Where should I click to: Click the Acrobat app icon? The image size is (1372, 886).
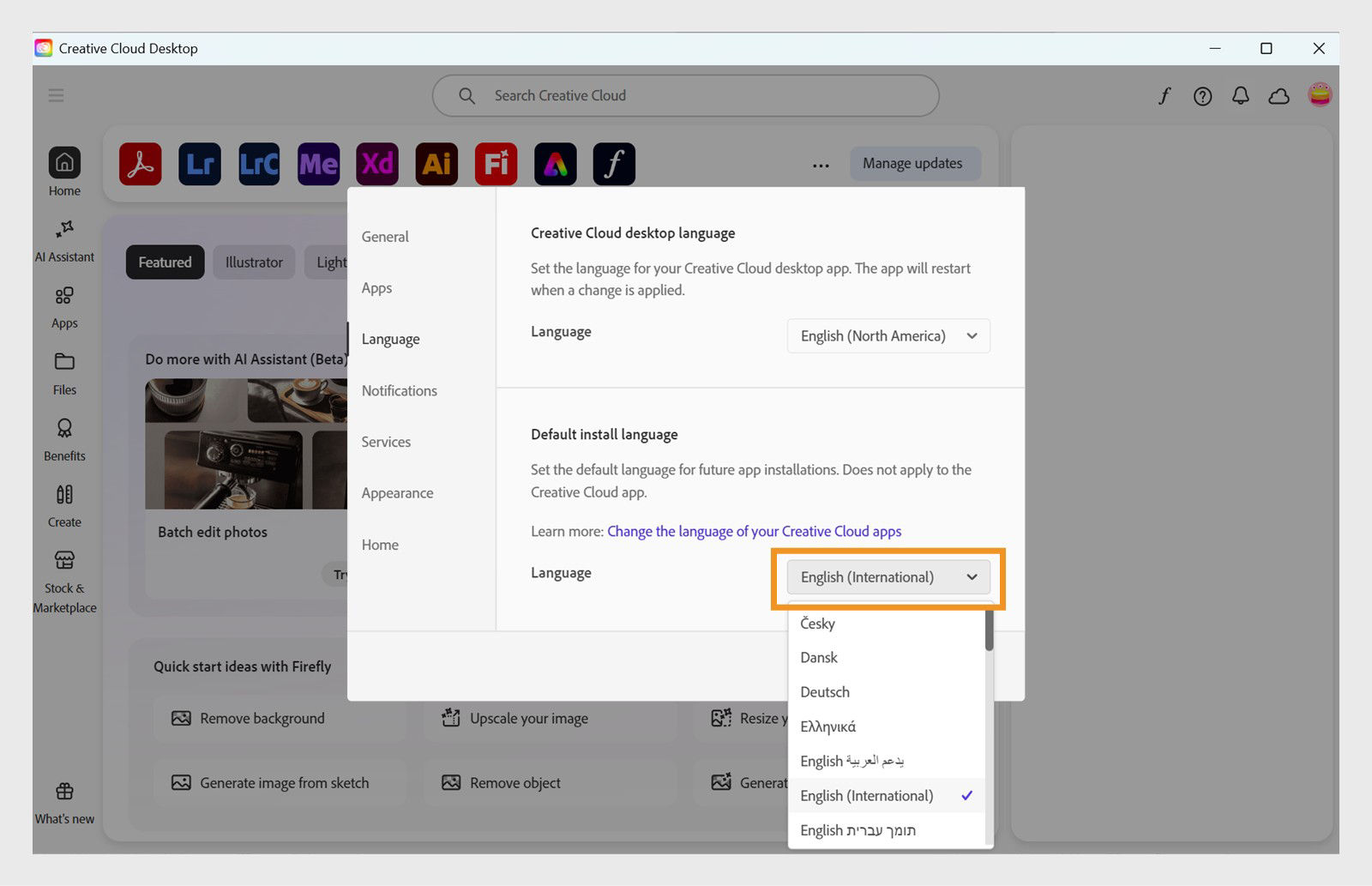click(141, 164)
